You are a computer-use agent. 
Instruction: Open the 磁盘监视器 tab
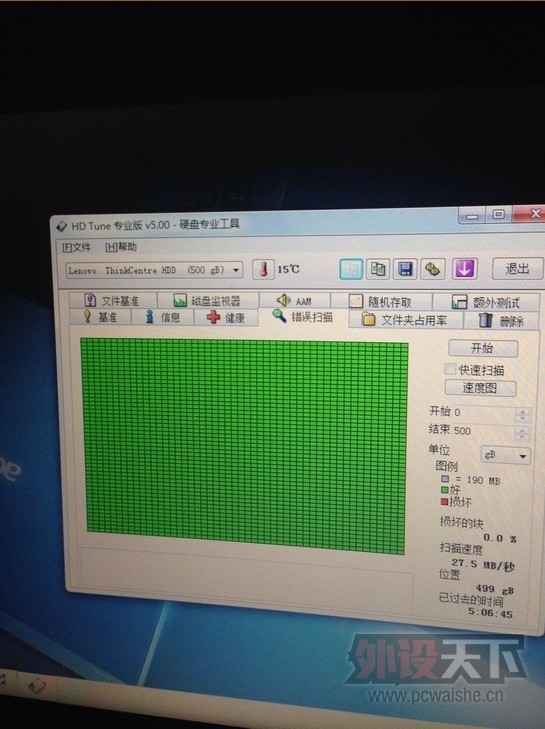pos(207,300)
